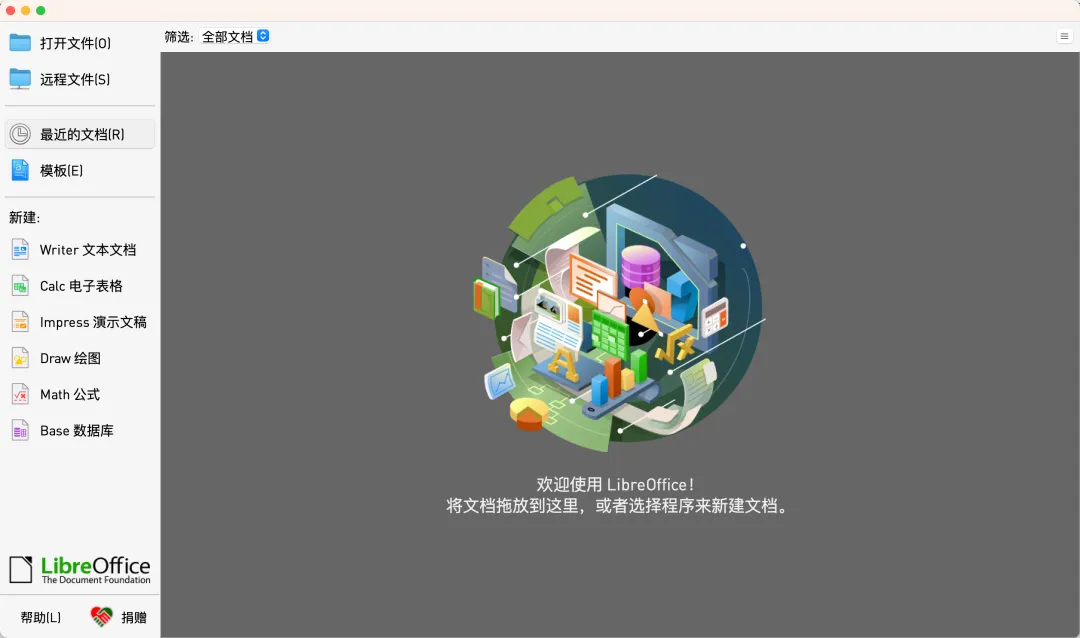Viewport: 1080px width, 638px height.
Task: Click the donate heart icon
Action: 101,617
